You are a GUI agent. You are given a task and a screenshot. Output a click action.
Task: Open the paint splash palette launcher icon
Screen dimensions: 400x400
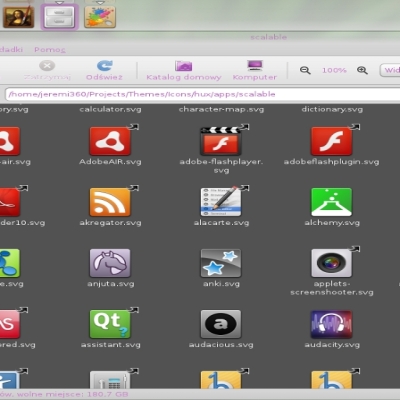point(100,17)
